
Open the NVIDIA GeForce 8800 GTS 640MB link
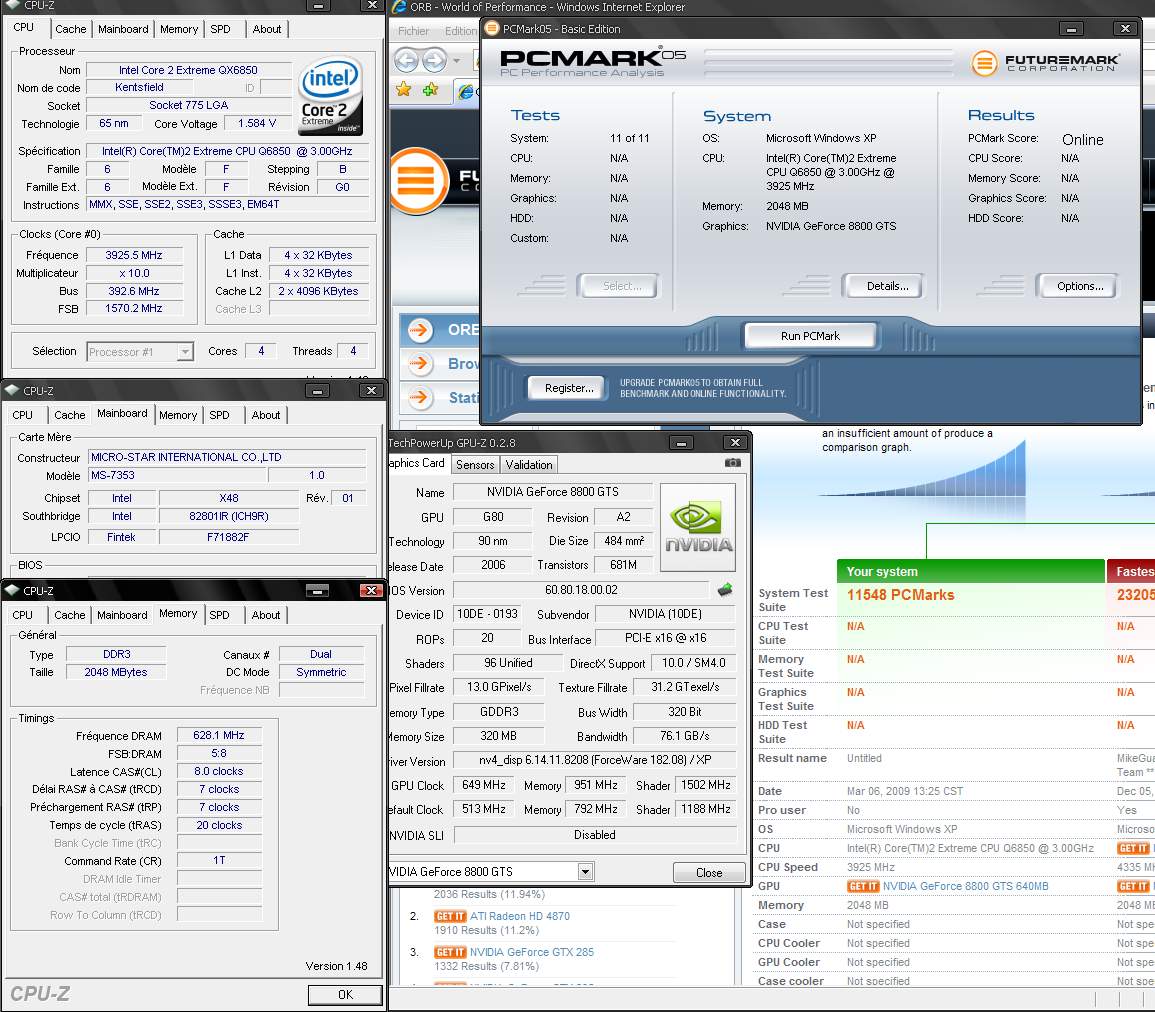965,886
